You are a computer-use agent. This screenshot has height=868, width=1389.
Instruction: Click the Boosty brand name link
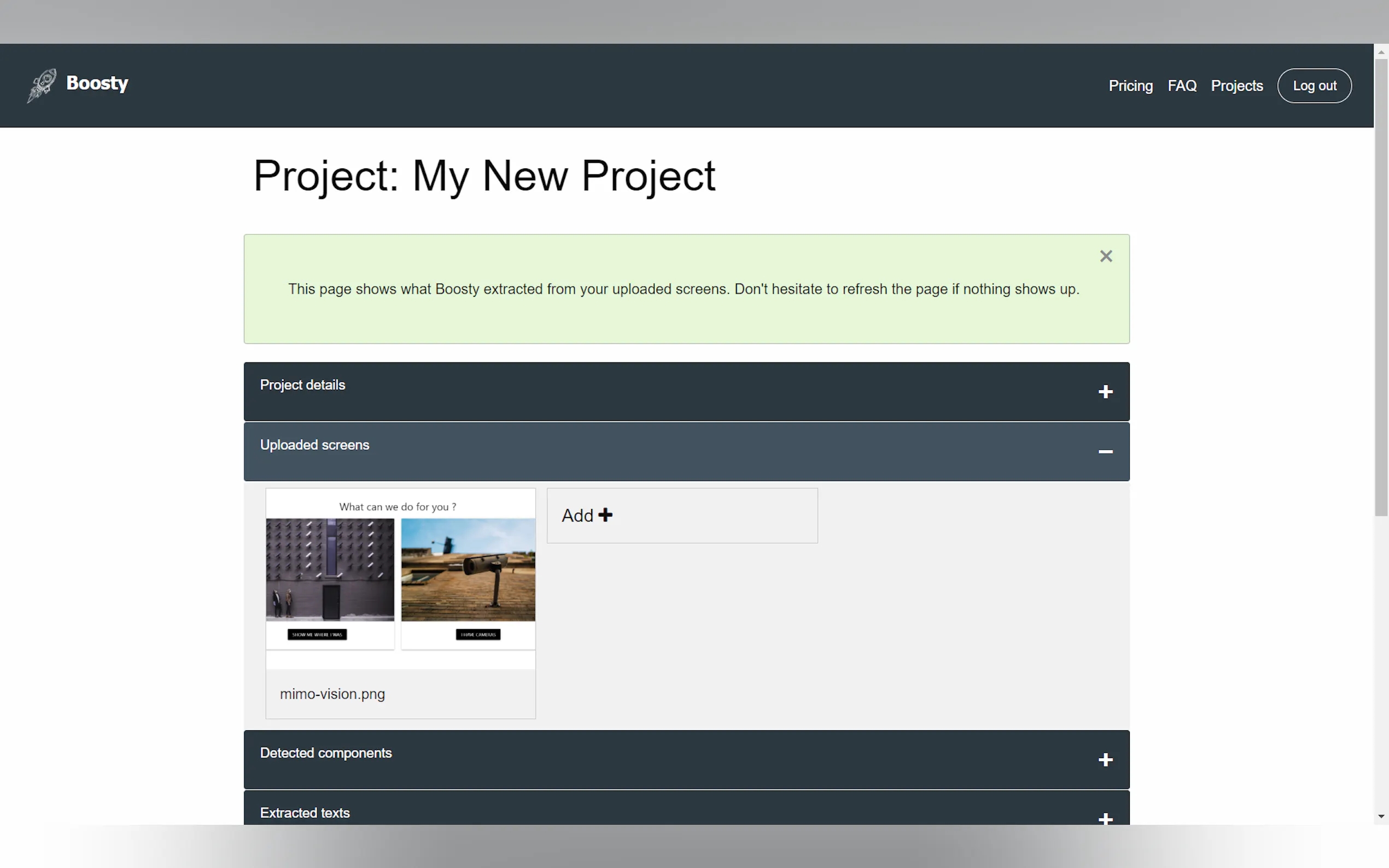point(97,83)
